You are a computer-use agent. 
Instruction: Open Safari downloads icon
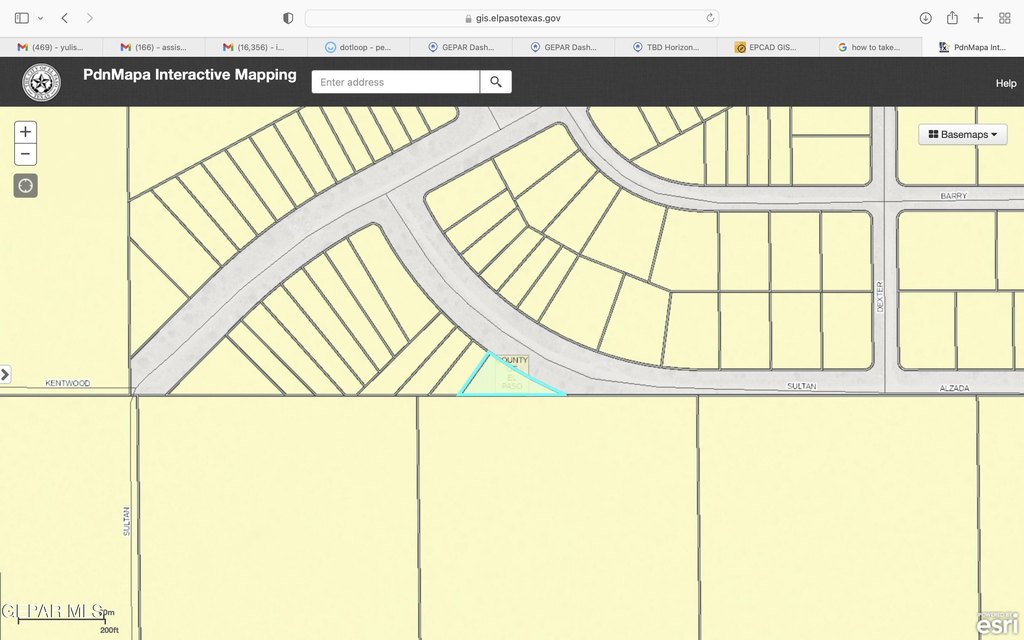click(926, 18)
